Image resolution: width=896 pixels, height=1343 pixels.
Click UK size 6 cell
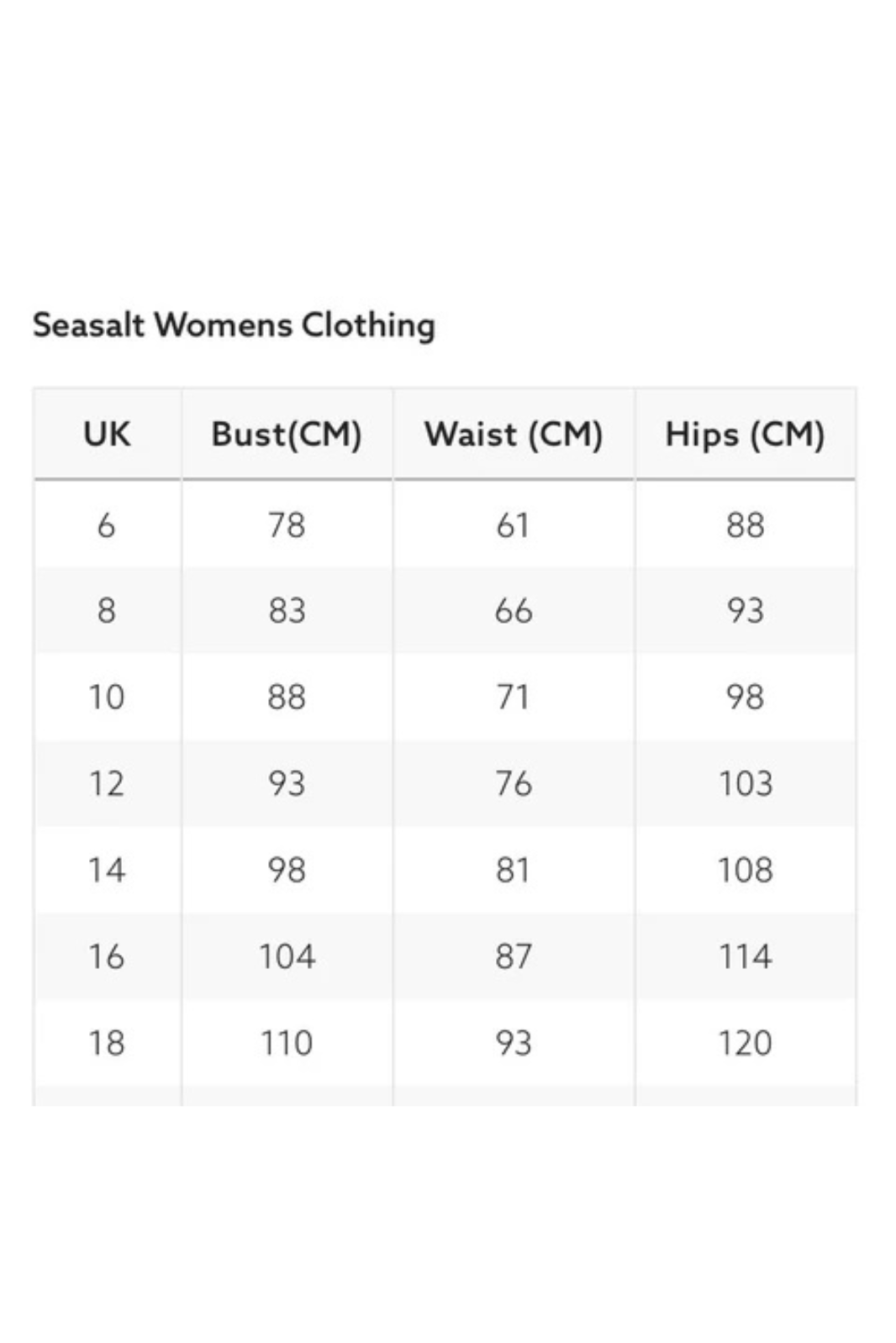click(x=107, y=525)
